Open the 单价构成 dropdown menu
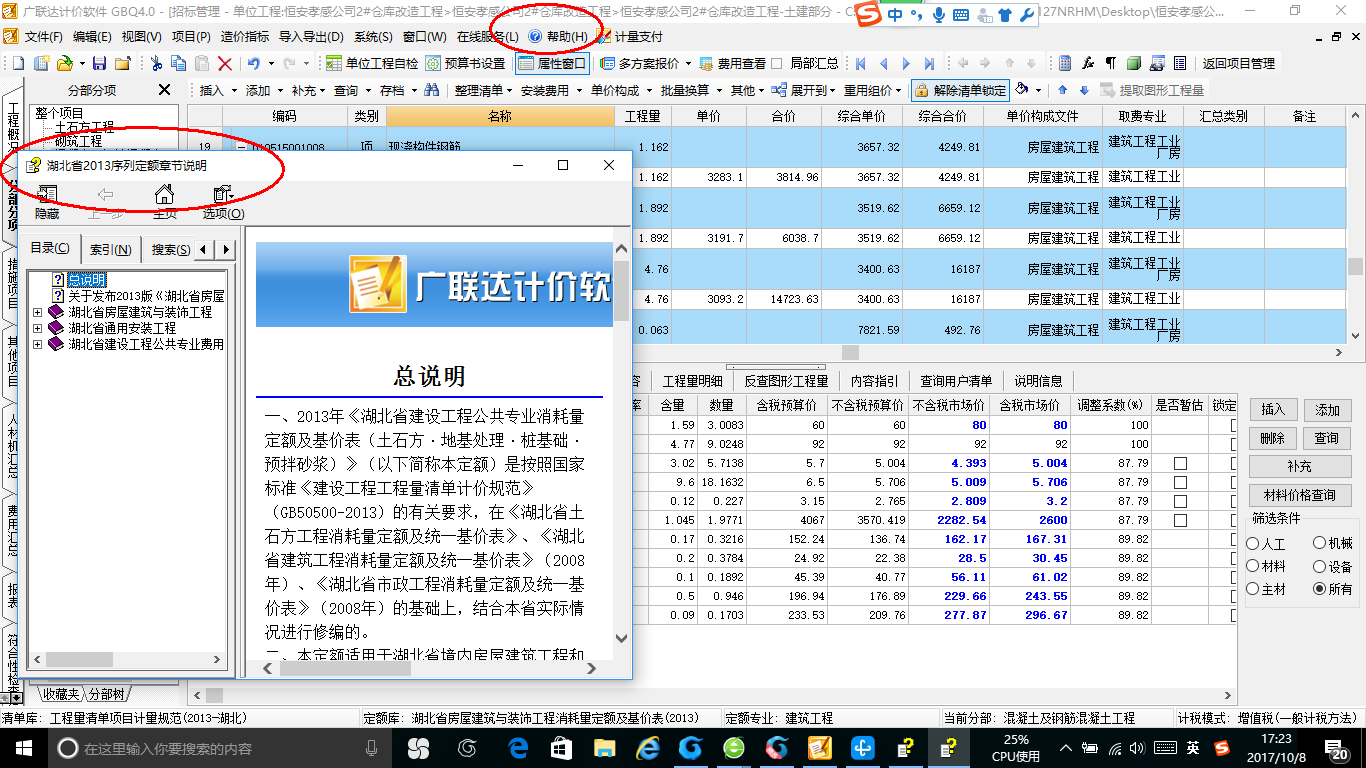The height and width of the screenshot is (768, 1366). pyautogui.click(x=620, y=90)
